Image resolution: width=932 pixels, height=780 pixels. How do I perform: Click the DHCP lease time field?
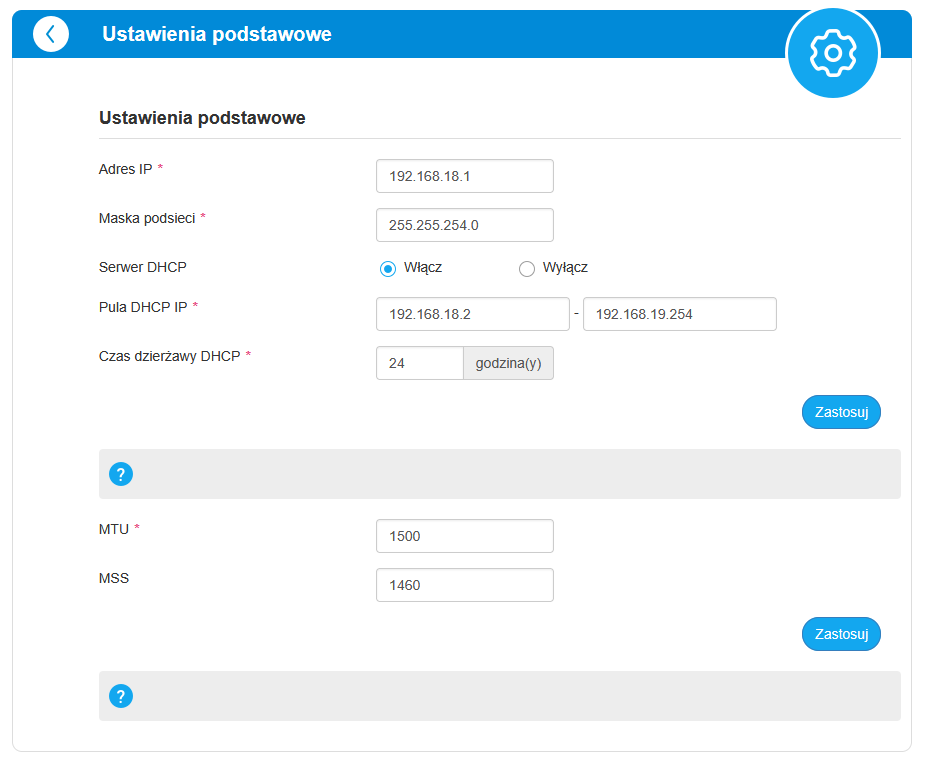pos(419,363)
